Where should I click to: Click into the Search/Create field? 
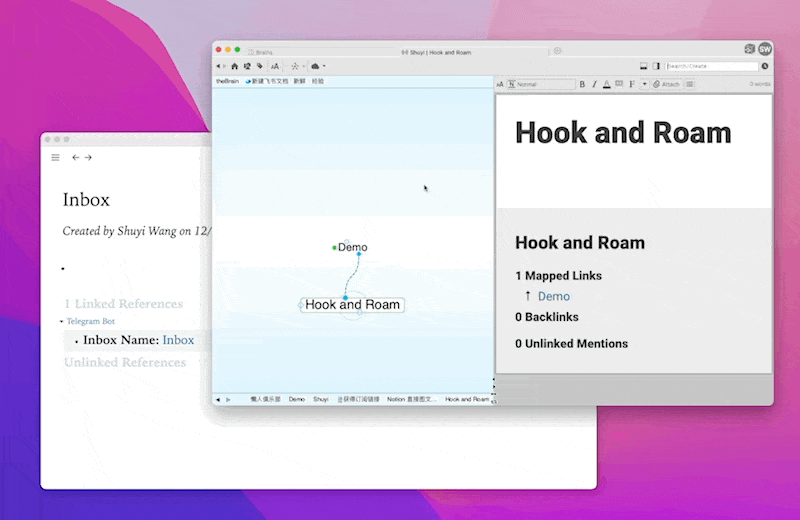711,66
